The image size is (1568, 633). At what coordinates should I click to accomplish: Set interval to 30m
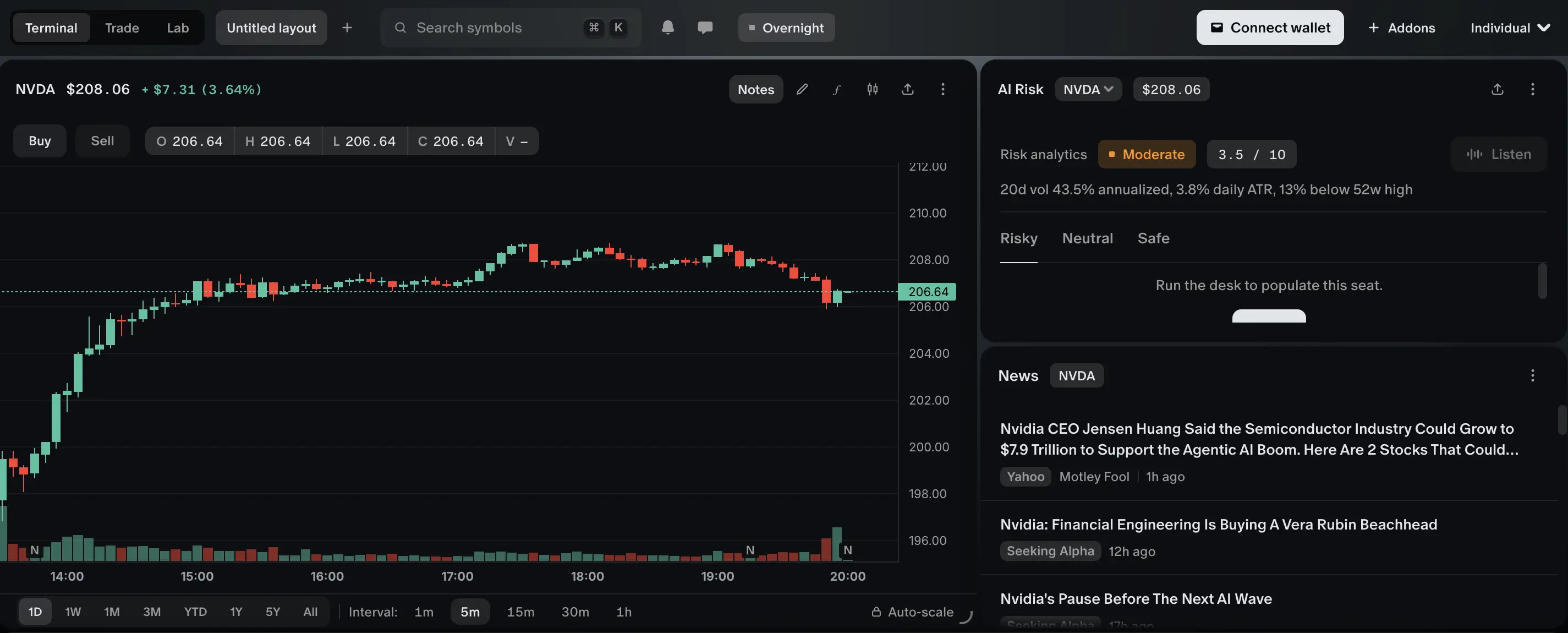(x=575, y=612)
